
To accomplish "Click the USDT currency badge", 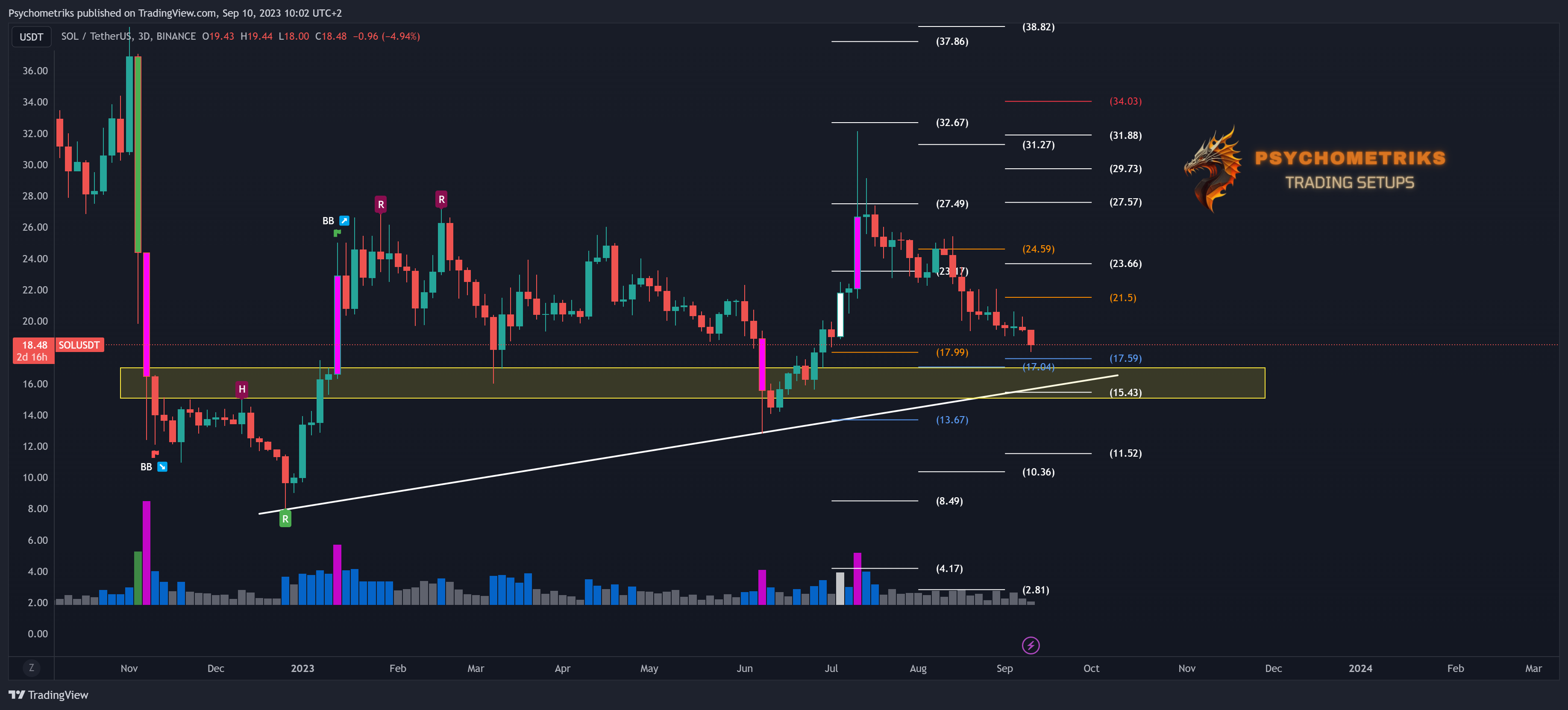I will 31,37.
